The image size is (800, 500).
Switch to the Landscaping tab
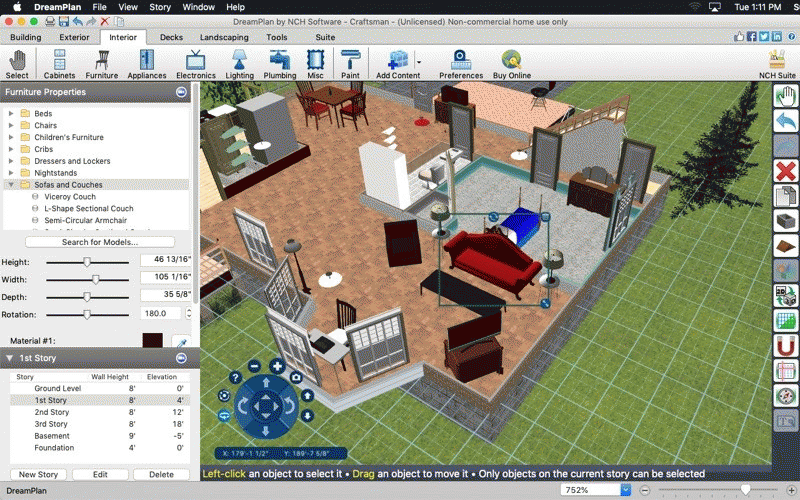click(x=224, y=37)
